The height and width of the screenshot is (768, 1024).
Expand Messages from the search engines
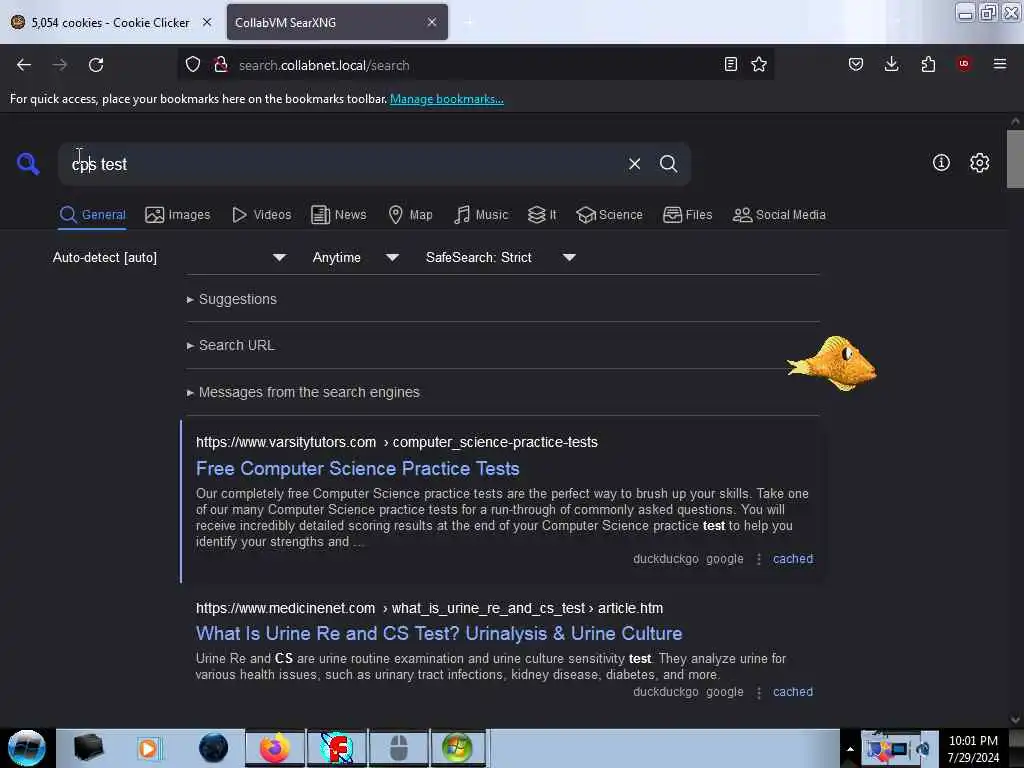point(303,392)
